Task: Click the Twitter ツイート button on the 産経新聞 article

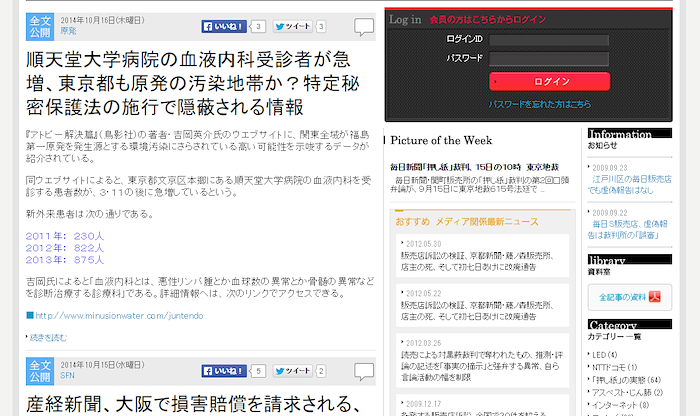Action: coord(292,371)
